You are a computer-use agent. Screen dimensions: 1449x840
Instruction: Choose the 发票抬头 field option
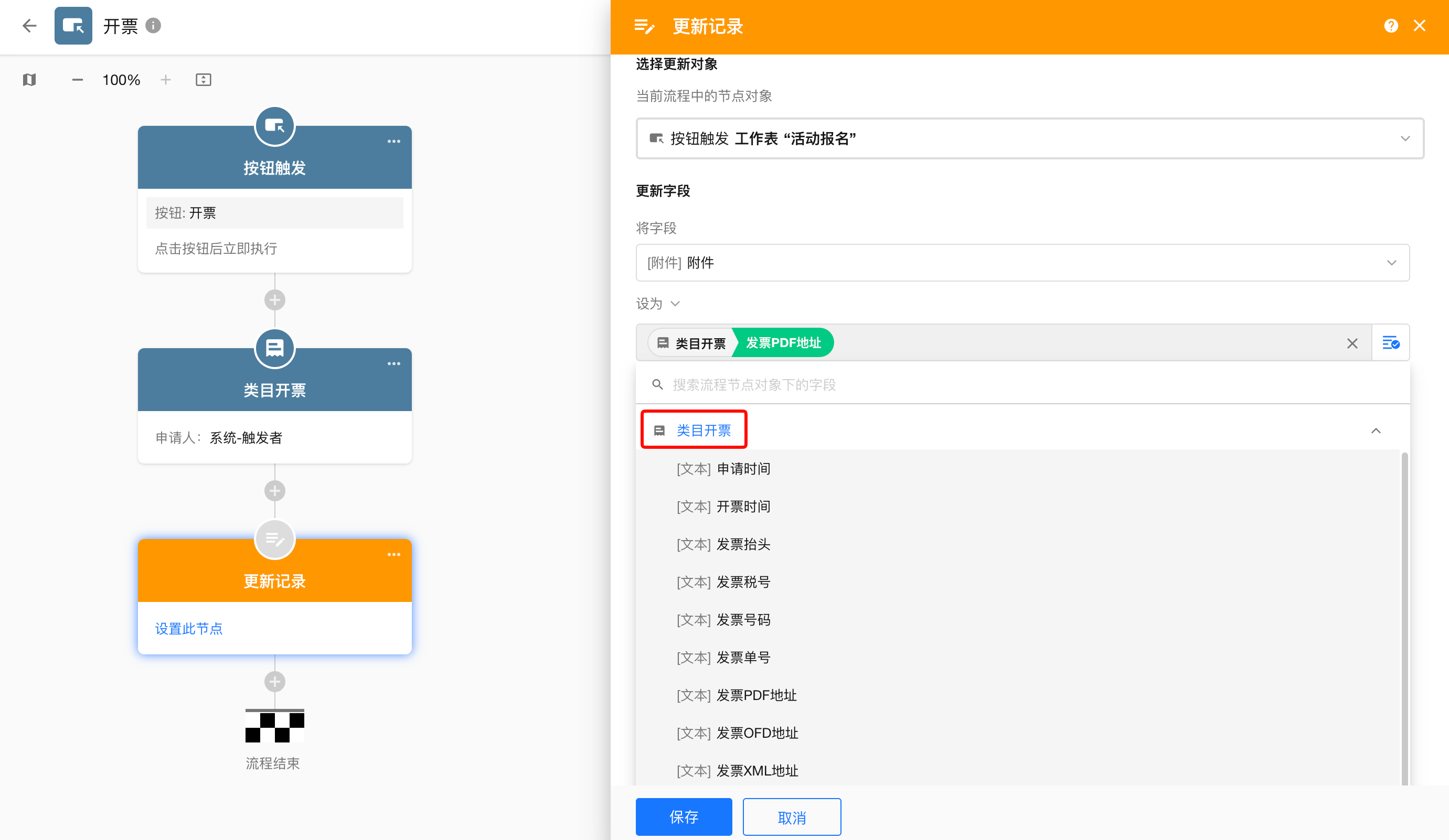point(743,544)
